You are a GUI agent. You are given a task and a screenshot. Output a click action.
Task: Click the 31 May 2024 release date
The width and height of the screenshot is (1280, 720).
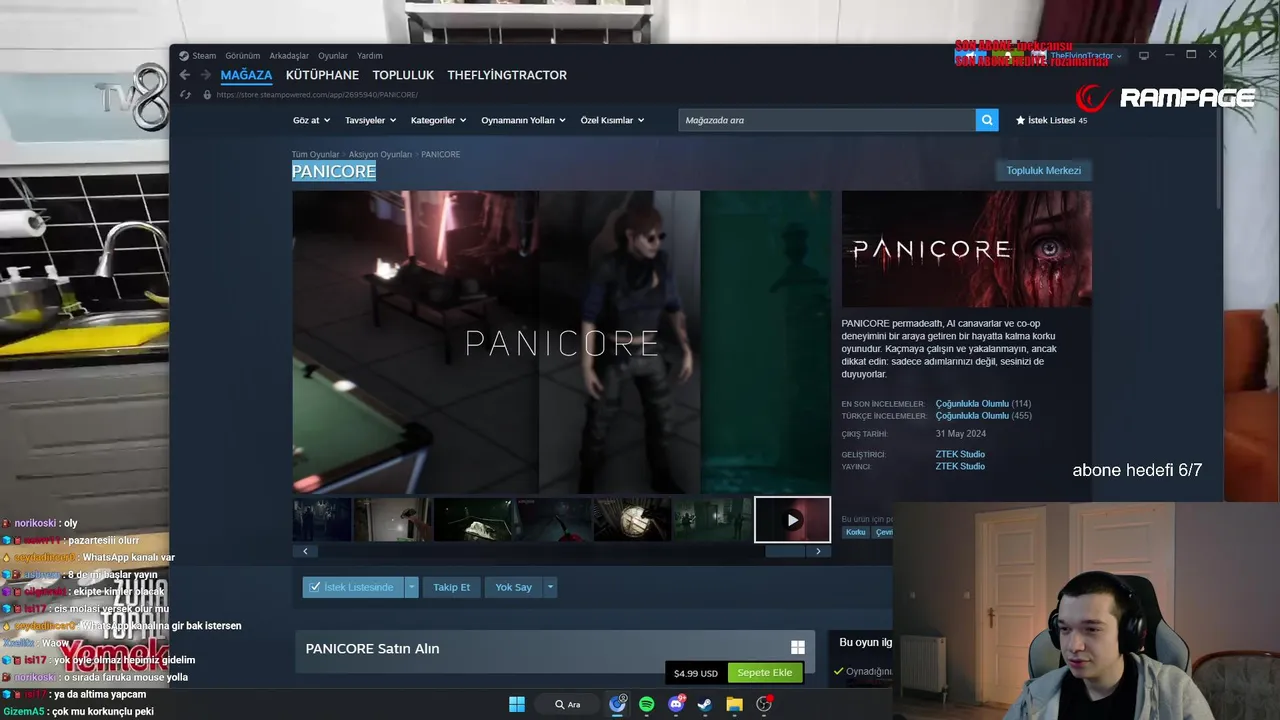(x=960, y=434)
